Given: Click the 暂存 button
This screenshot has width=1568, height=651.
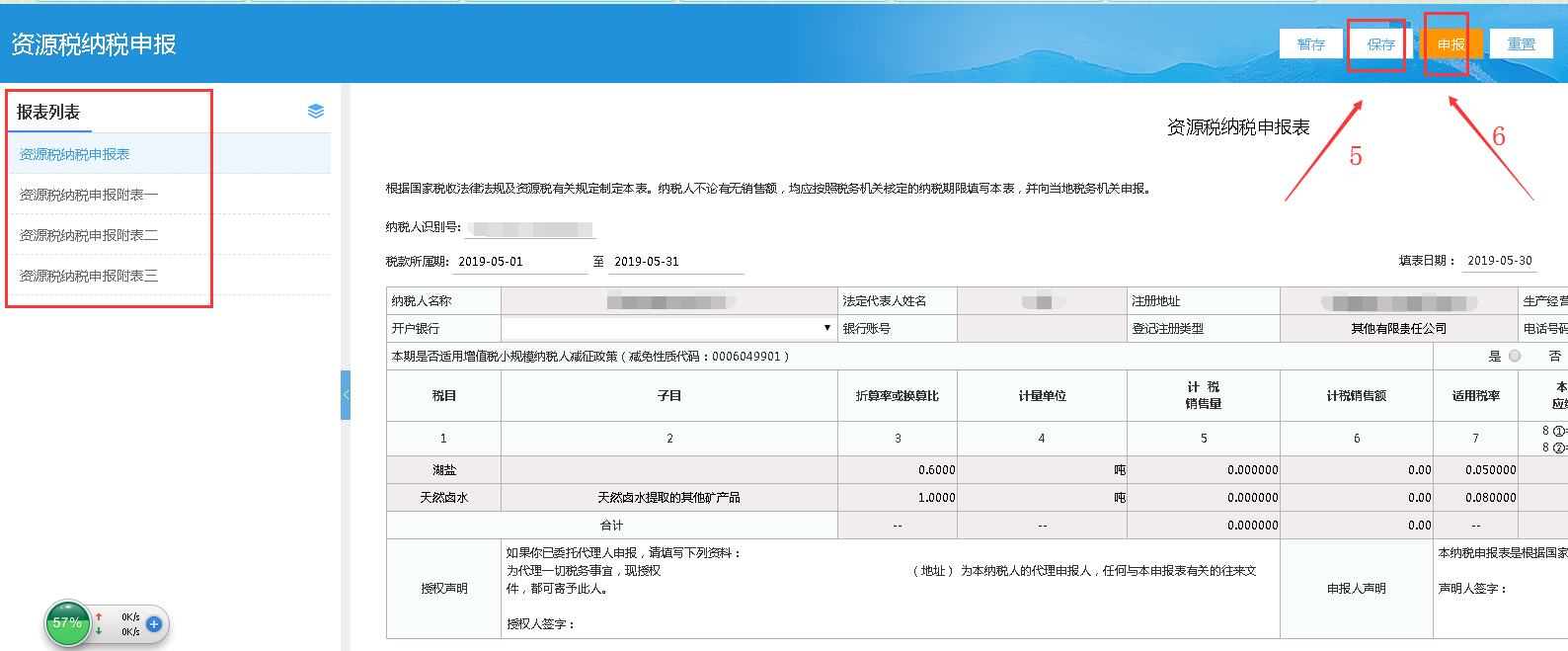Looking at the screenshot, I should (1311, 44).
